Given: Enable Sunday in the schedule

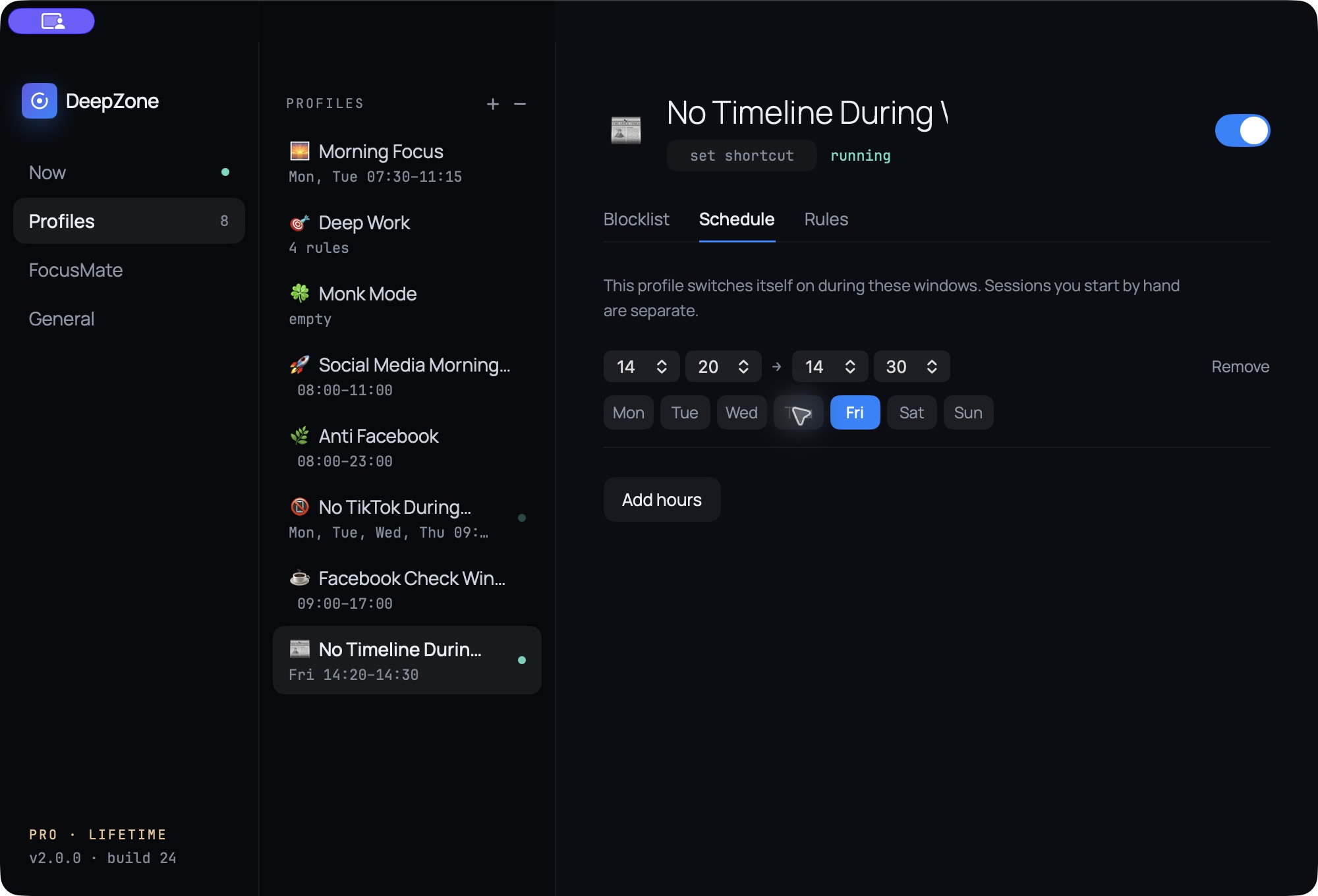Looking at the screenshot, I should pos(968,412).
